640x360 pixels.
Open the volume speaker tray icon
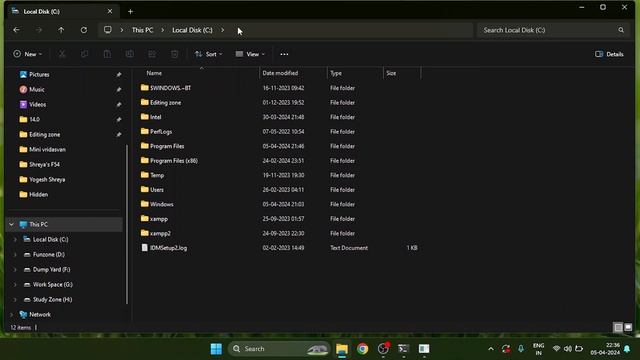(567, 349)
